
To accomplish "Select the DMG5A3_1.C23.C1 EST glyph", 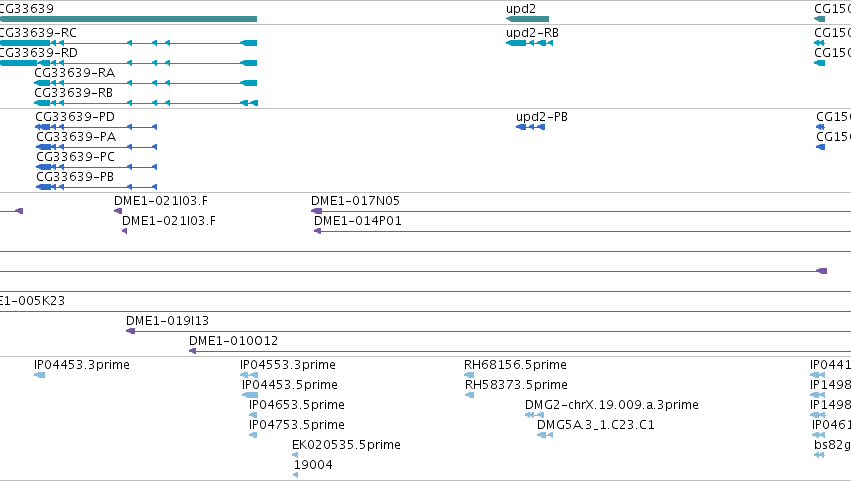I will coord(545,435).
